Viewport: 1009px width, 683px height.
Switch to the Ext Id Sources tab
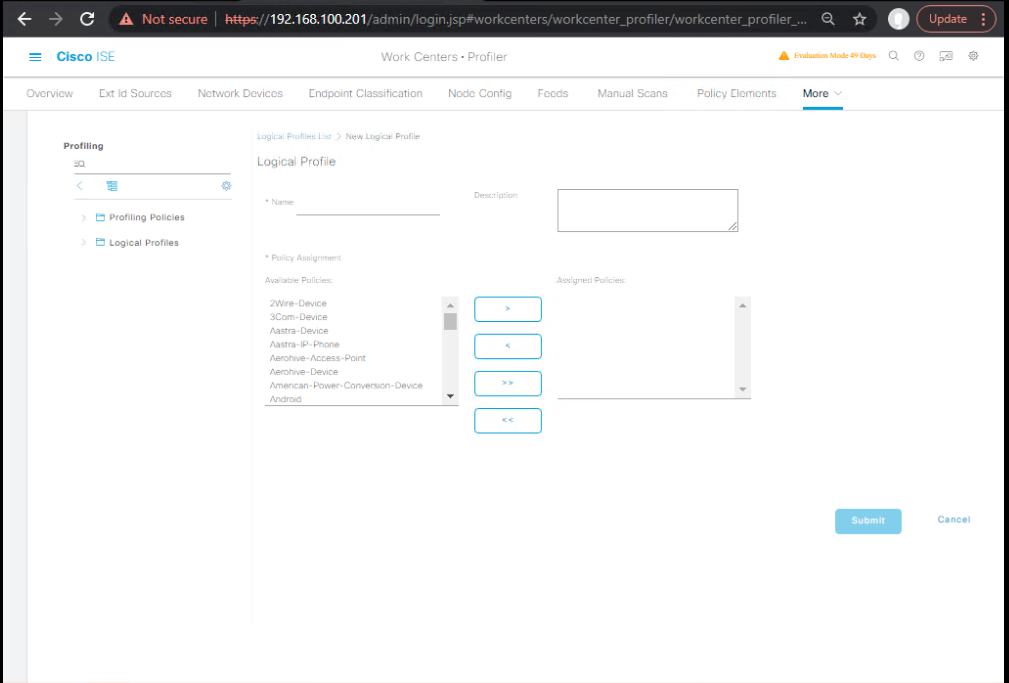pos(135,93)
